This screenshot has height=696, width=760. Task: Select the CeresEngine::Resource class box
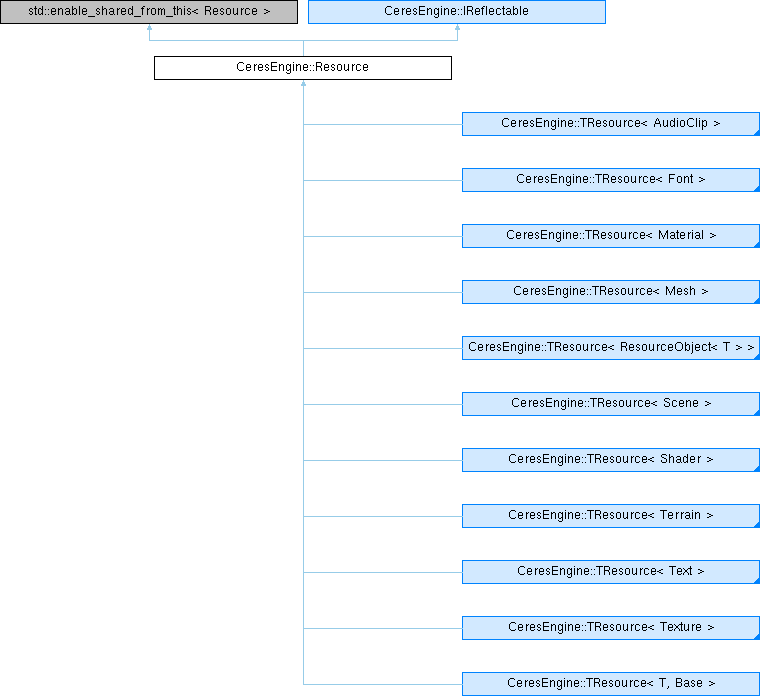pyautogui.click(x=302, y=68)
